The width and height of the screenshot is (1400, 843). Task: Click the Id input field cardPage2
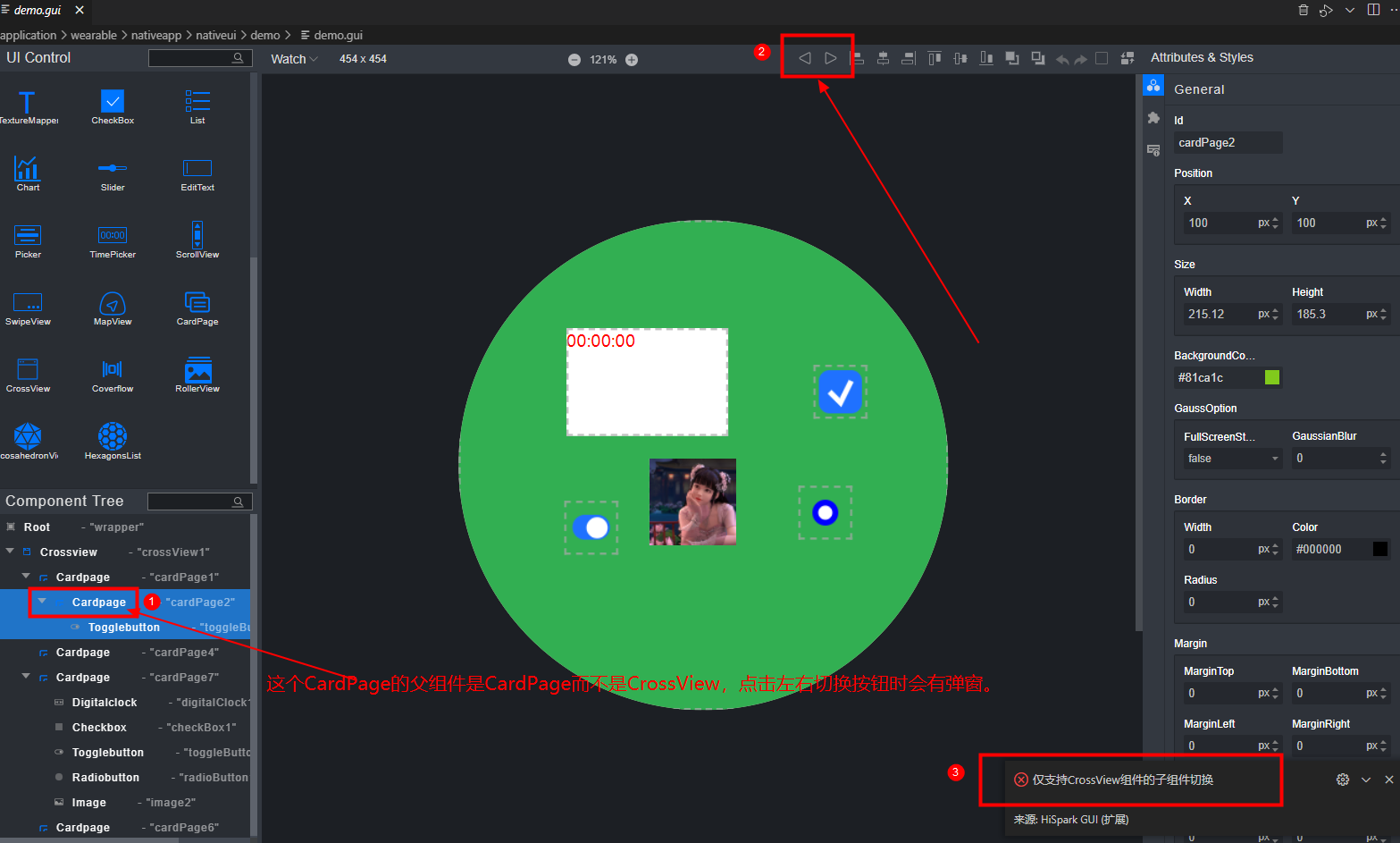[1227, 142]
